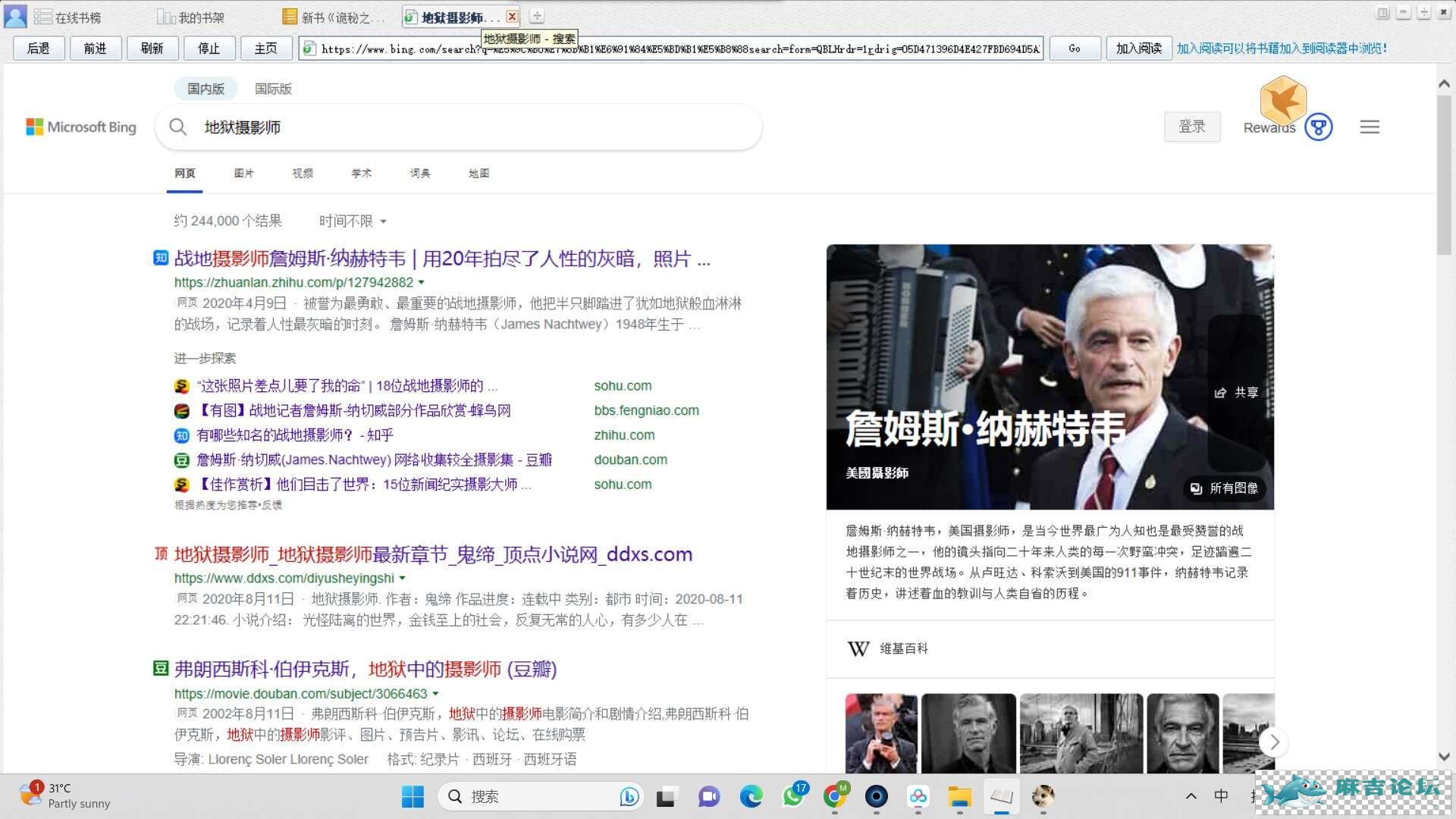
Task: Select the 学术 search tab
Action: click(362, 173)
